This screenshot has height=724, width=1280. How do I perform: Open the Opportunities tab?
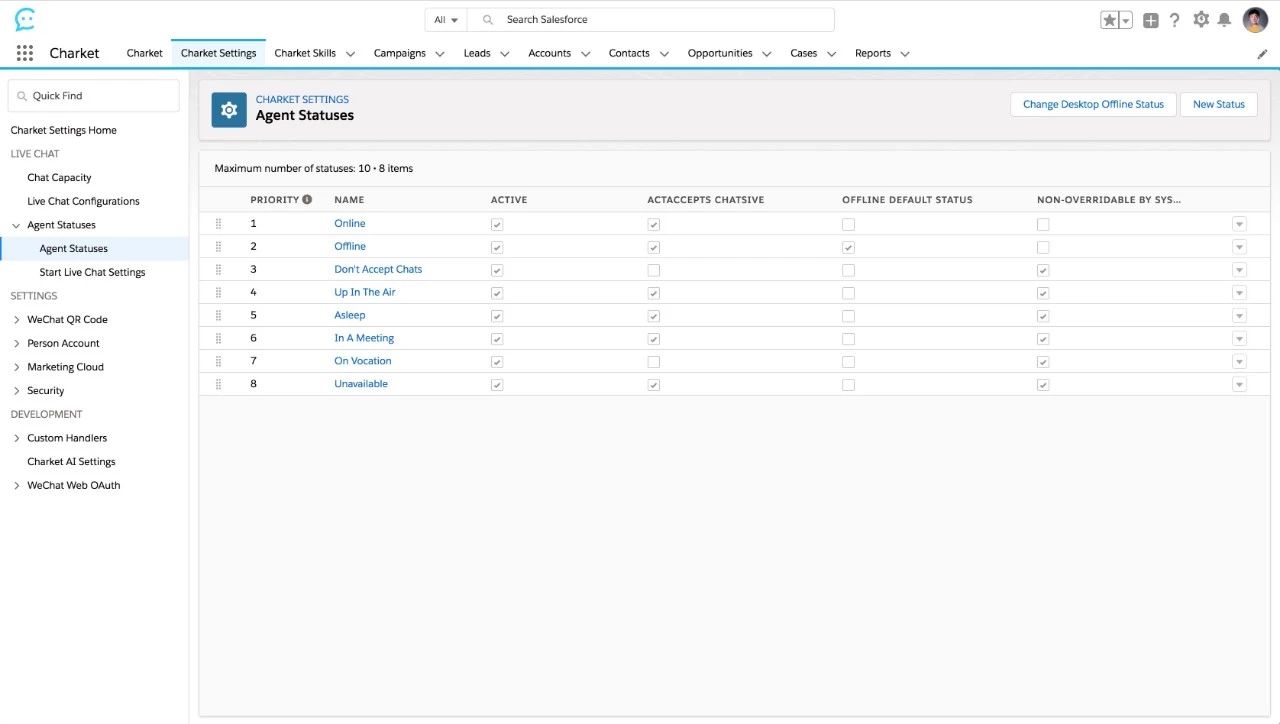[x=719, y=53]
